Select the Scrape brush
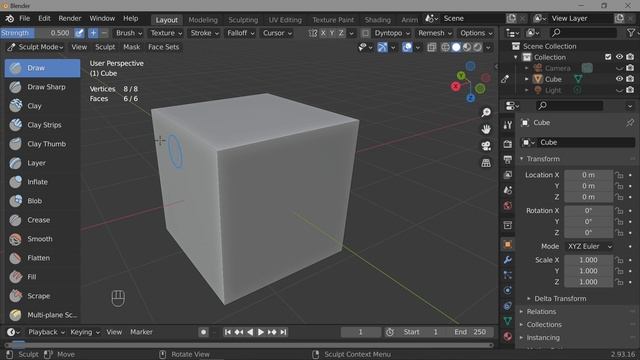 [x=42, y=296]
